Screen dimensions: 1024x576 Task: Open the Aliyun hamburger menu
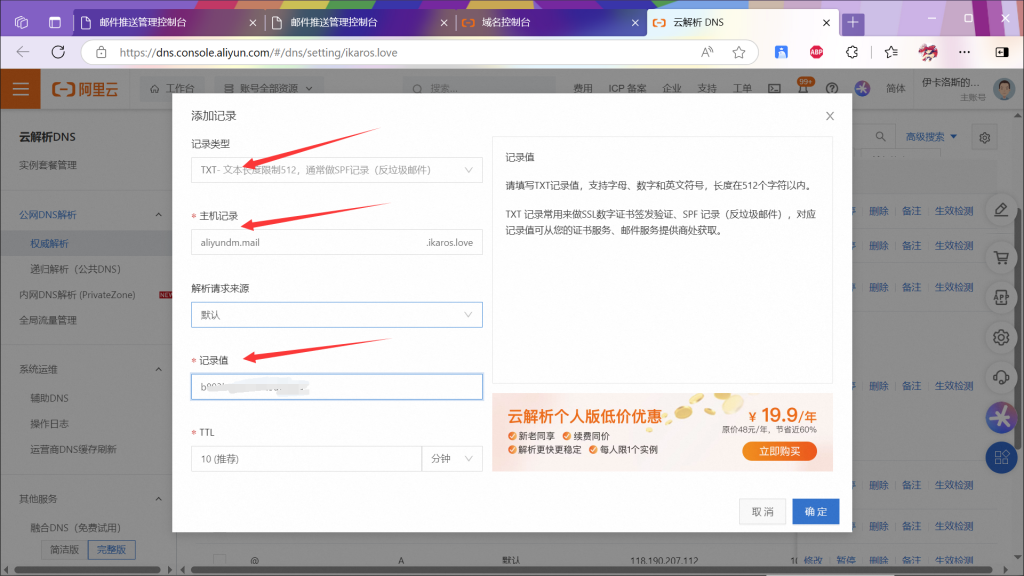[20, 89]
